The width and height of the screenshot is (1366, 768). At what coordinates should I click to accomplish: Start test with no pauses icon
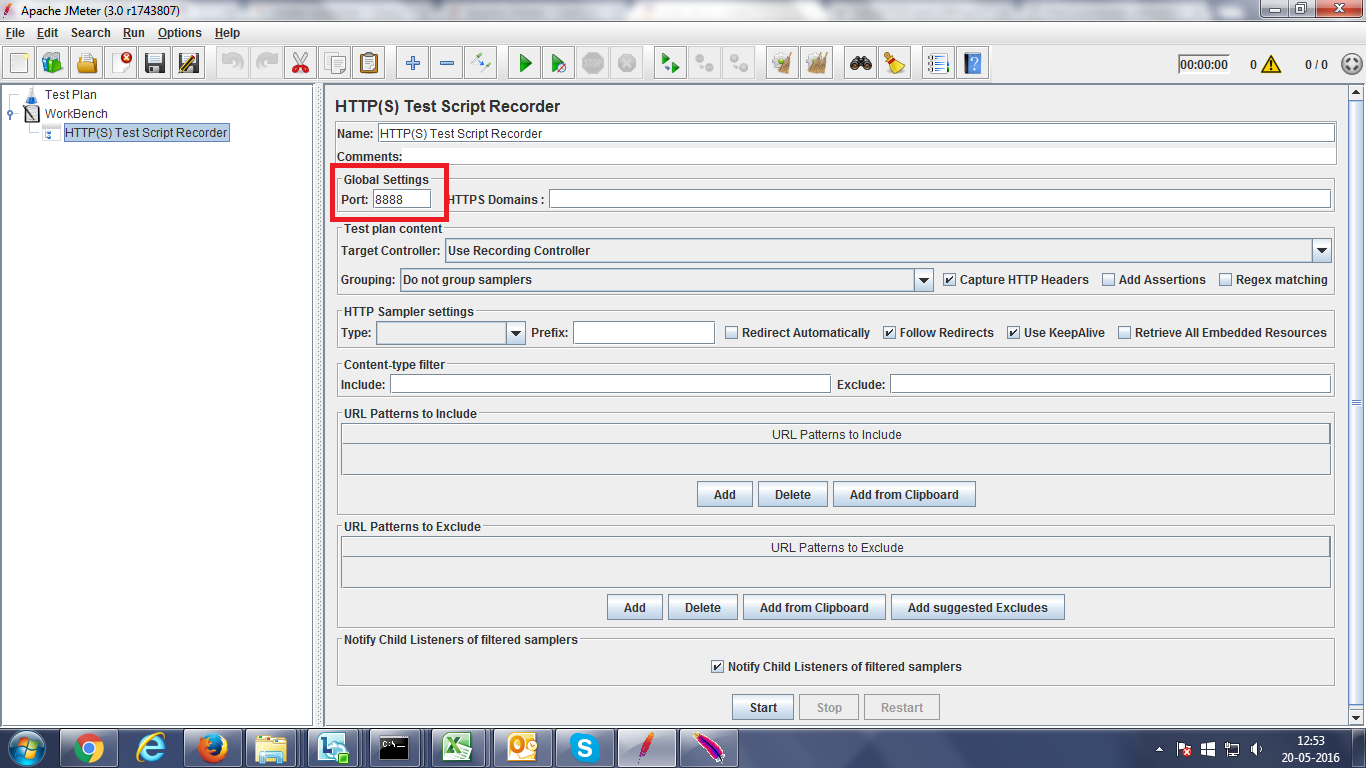(558, 64)
